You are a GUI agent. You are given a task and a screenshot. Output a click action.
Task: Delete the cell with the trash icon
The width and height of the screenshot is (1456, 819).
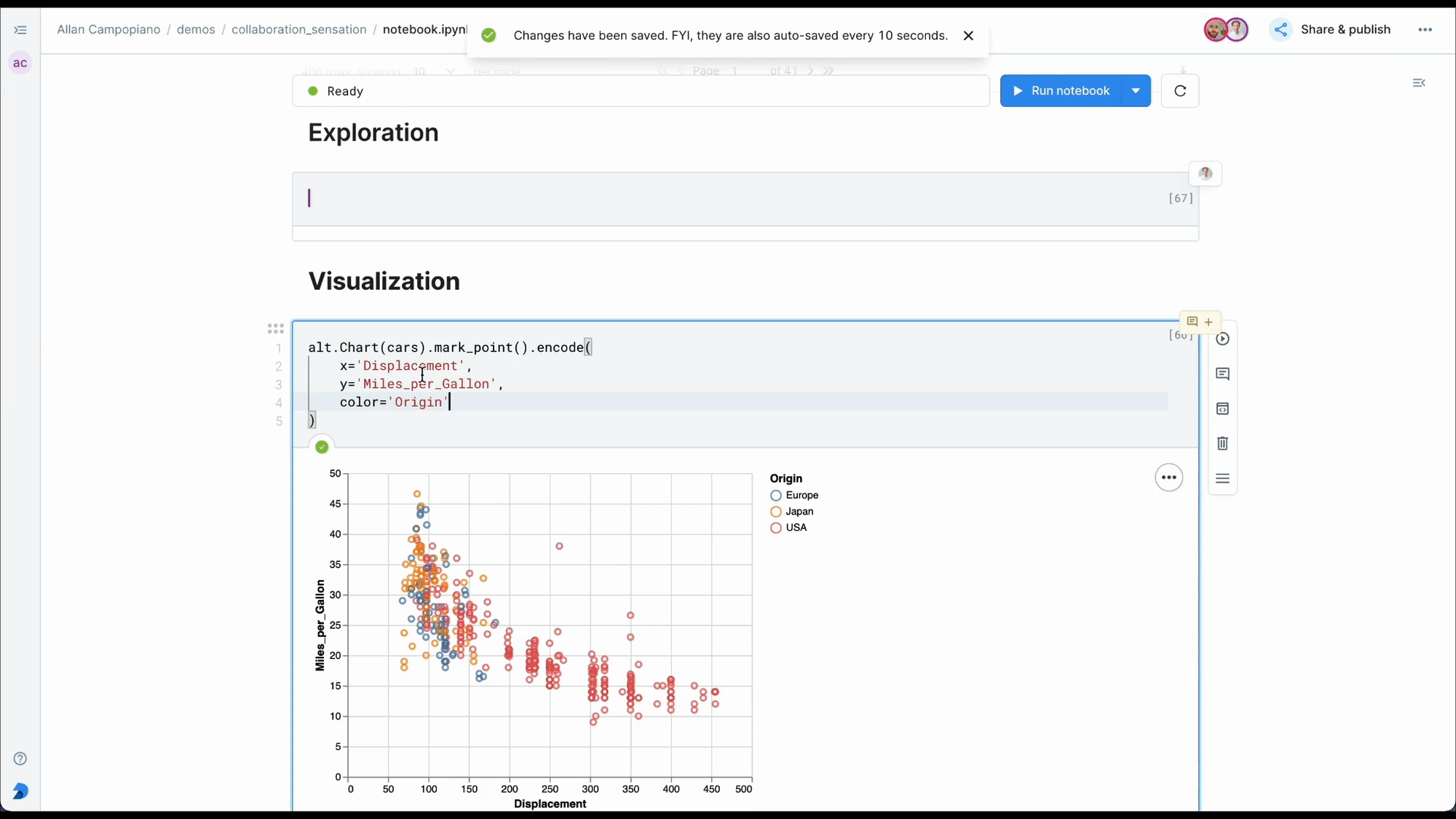1222,443
